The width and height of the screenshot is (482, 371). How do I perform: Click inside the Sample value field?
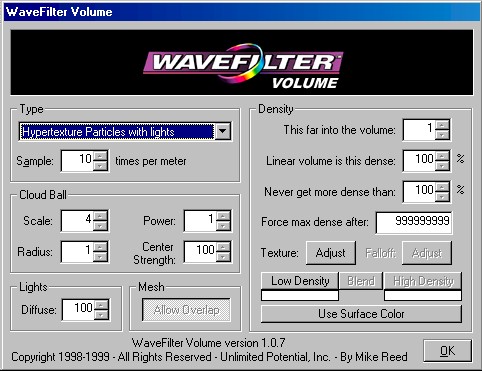pos(77,161)
